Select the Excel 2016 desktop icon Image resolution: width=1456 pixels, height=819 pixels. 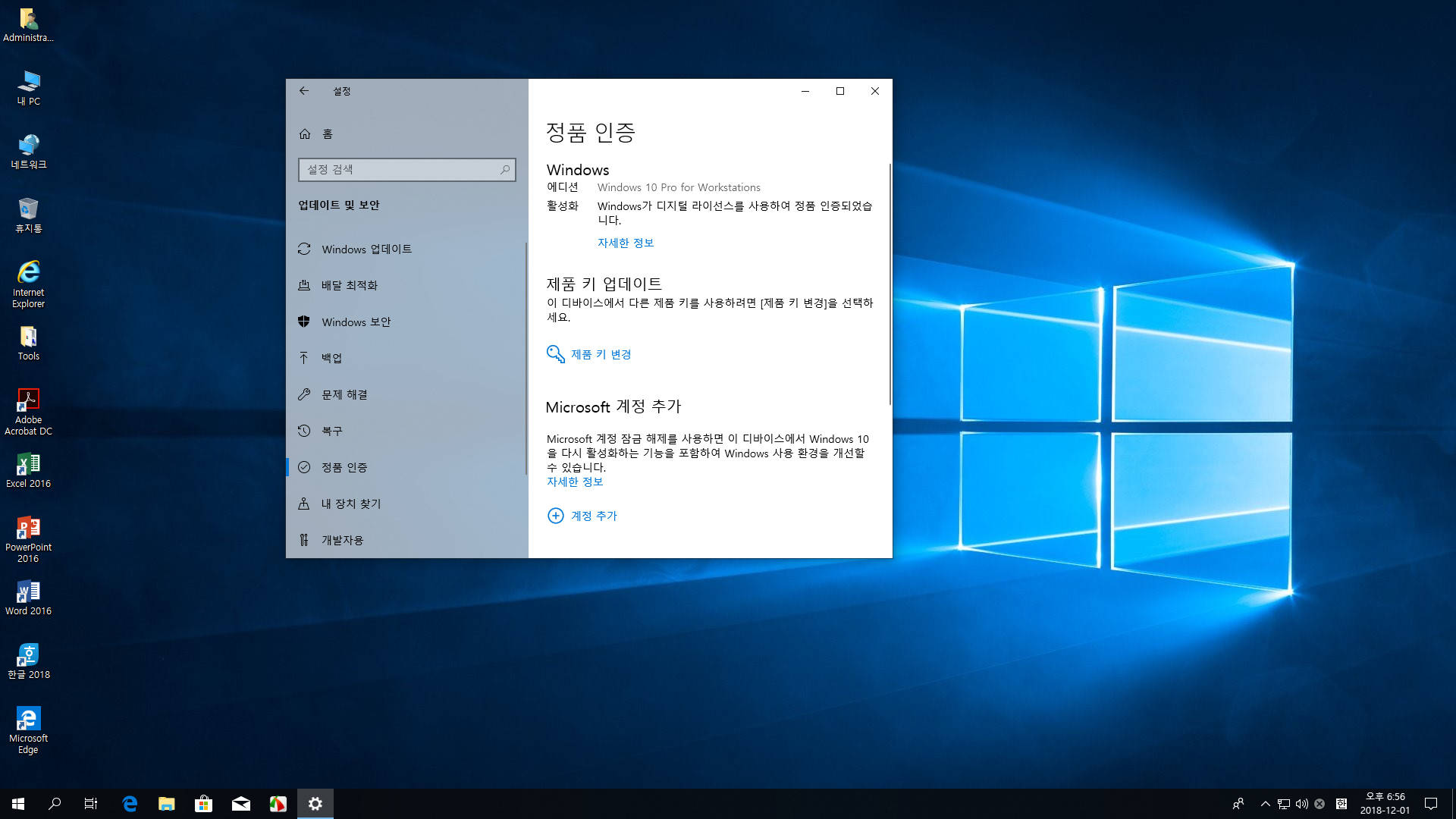tap(28, 470)
